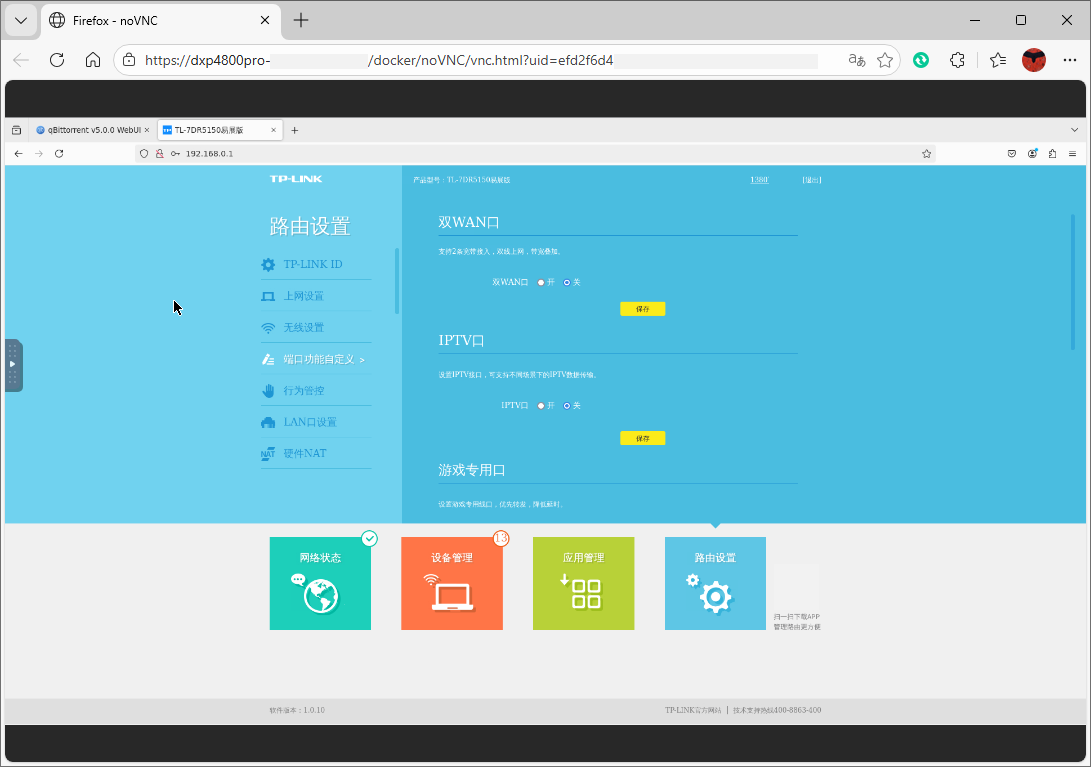Screen dimensions: 1091x767
Task: Bookmark this page with the Firefox star
Action: click(x=926, y=154)
